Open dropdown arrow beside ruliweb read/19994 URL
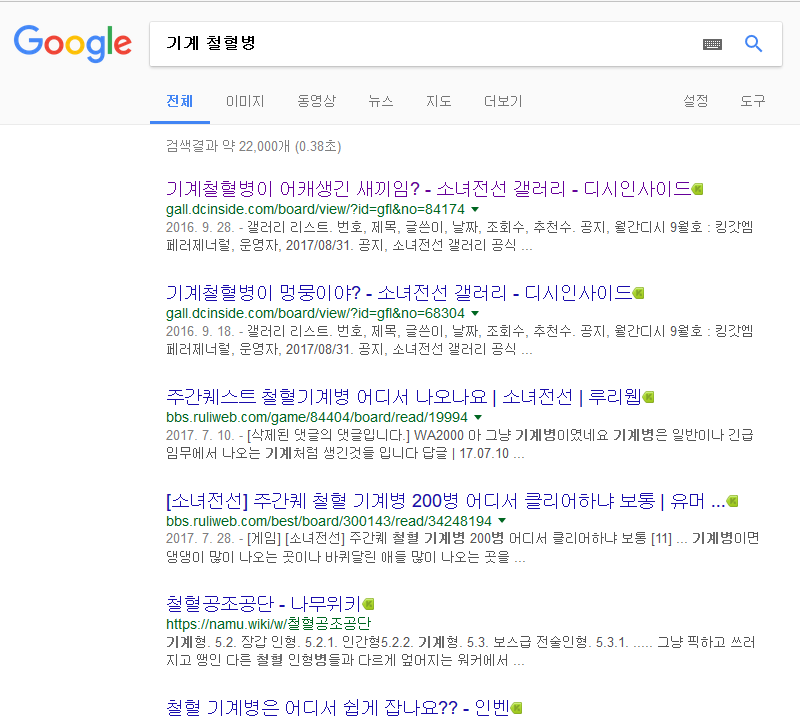The image size is (800, 721). coord(478,417)
